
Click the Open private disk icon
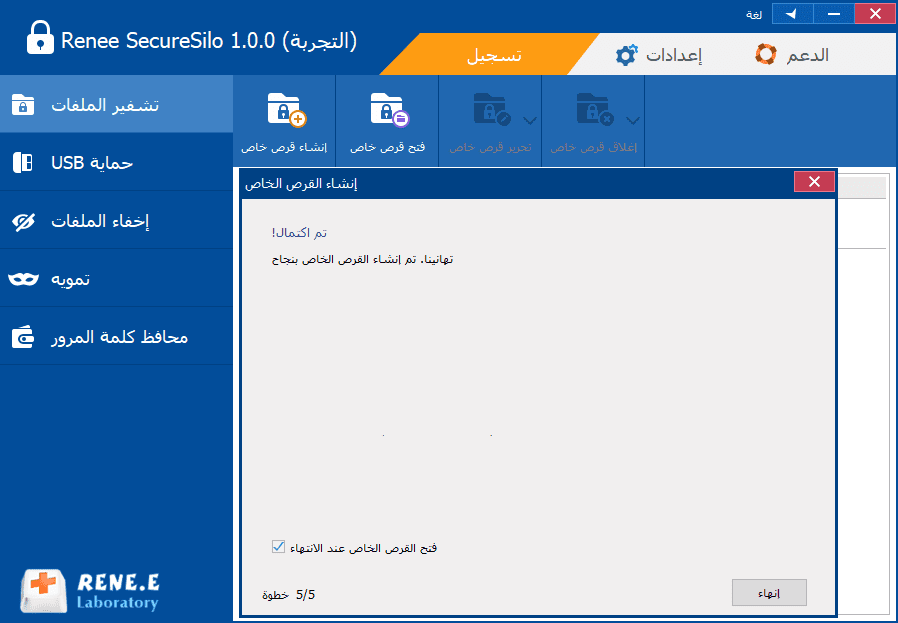pos(389,110)
